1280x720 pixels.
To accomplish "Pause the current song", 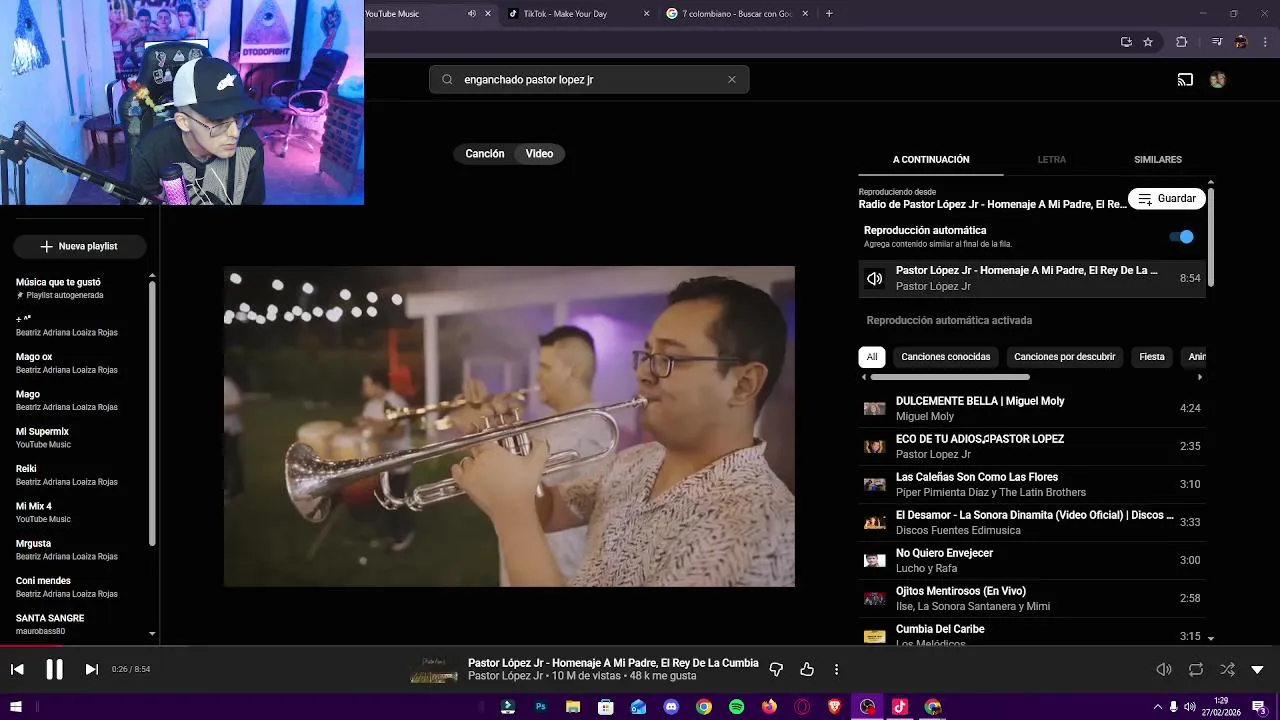I will click(54, 669).
